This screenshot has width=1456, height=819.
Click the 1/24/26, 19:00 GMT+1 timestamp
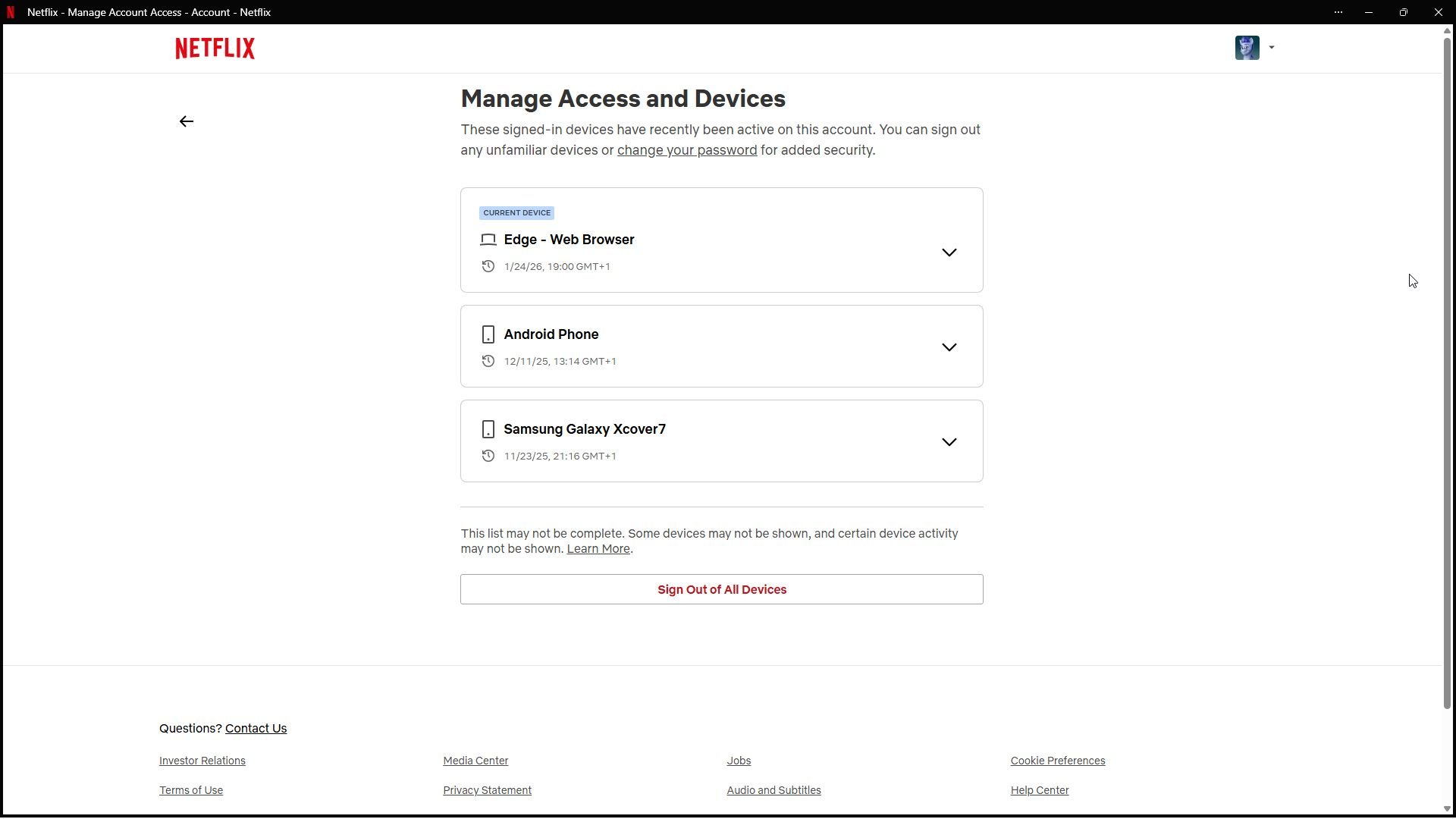click(557, 267)
